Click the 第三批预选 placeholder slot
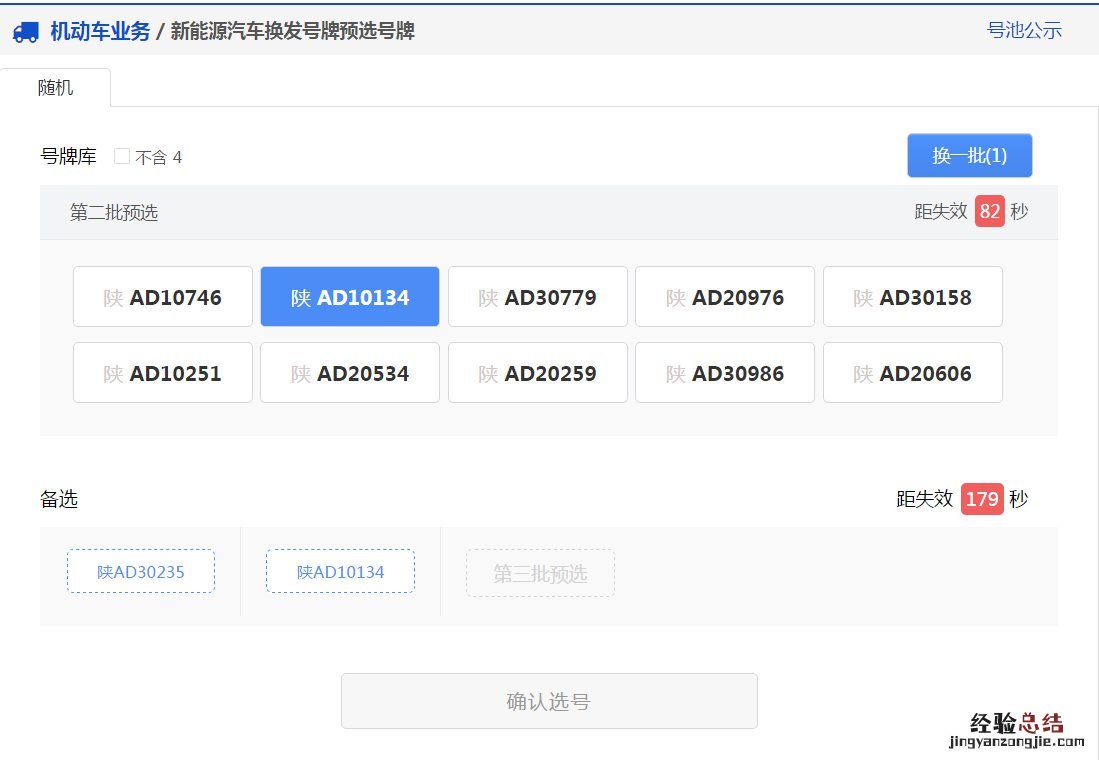The height and width of the screenshot is (760, 1099). click(540, 573)
